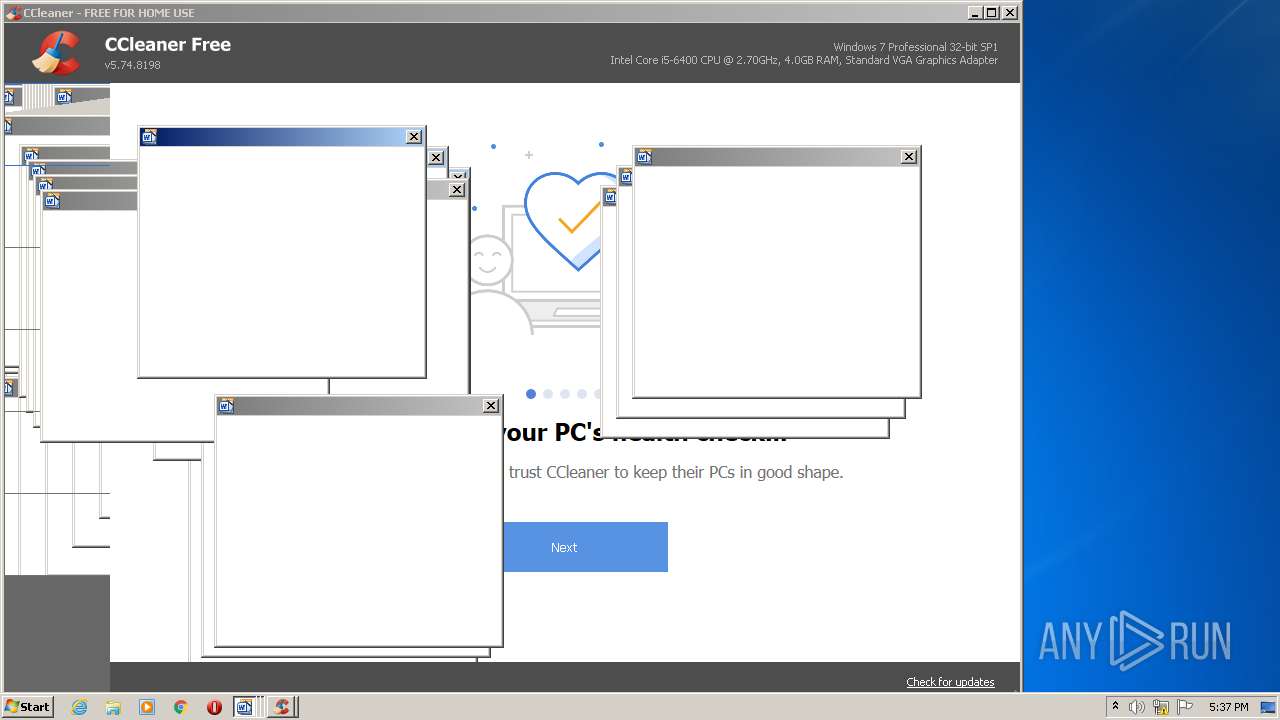Click the version text v5.74.8198
1280x720 pixels.
(x=133, y=65)
